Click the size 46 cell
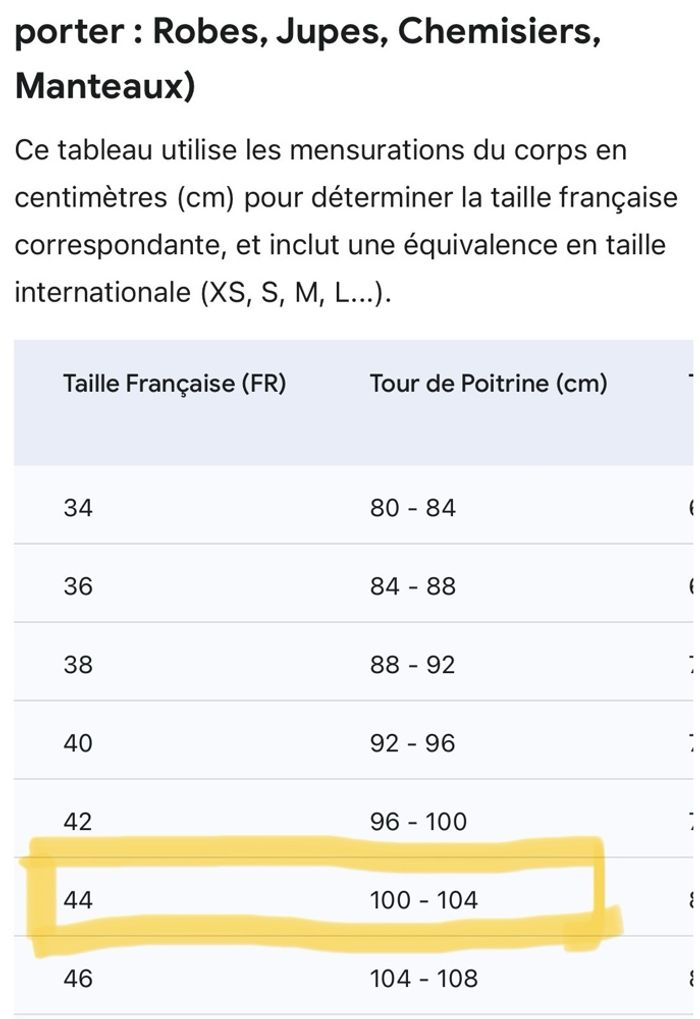 78,978
